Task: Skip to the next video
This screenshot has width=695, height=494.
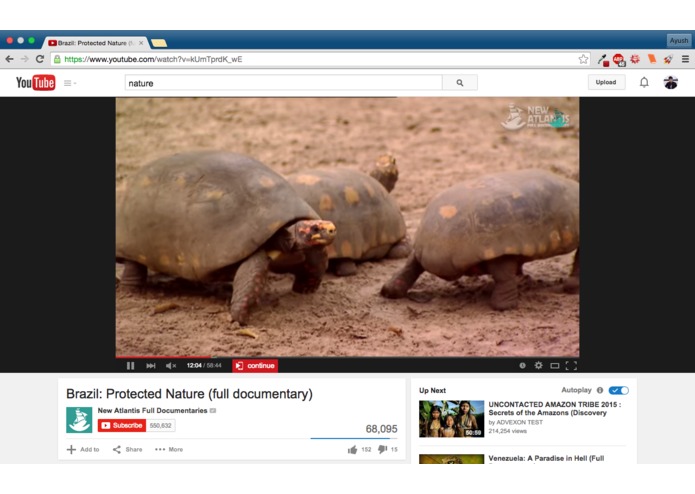Action: (x=151, y=366)
